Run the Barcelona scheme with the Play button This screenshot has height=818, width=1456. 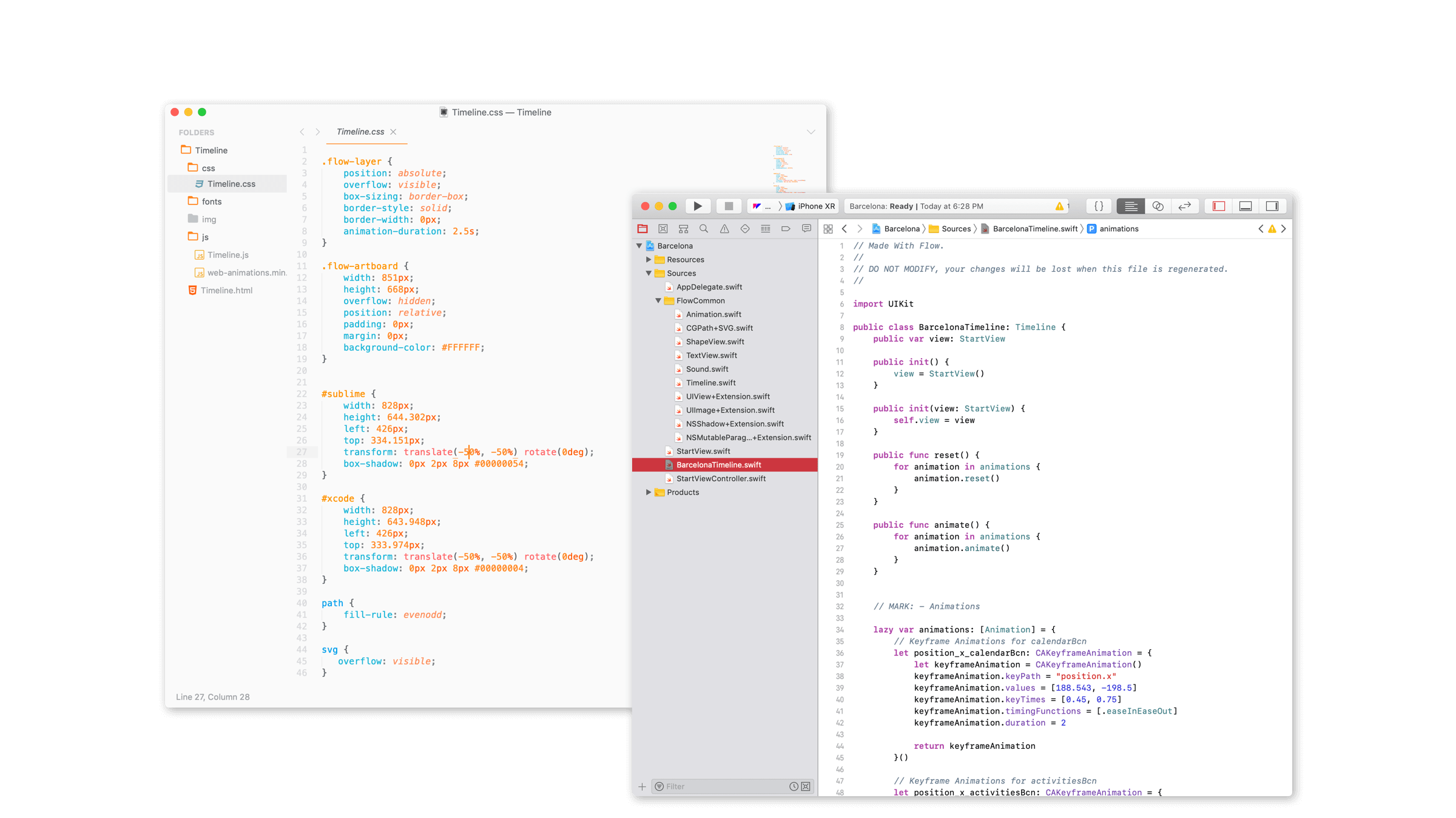pyautogui.click(x=698, y=206)
